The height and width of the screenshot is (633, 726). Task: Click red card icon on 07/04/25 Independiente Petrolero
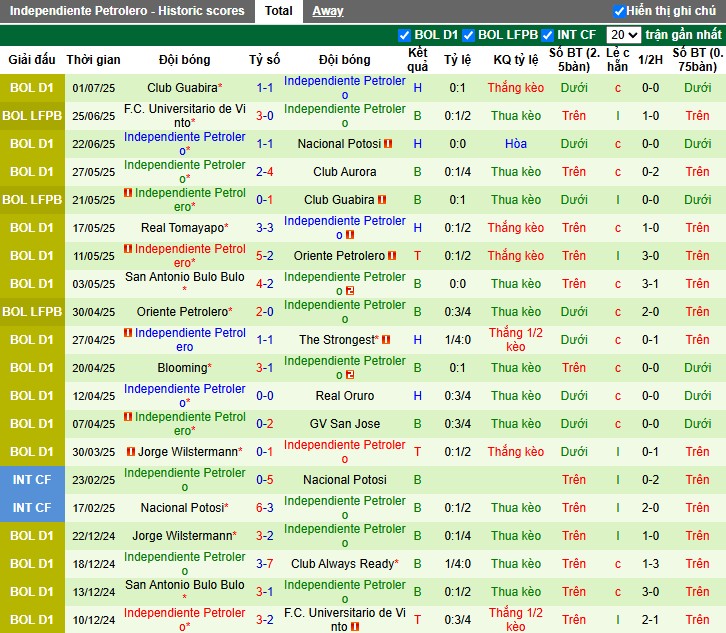click(x=128, y=417)
